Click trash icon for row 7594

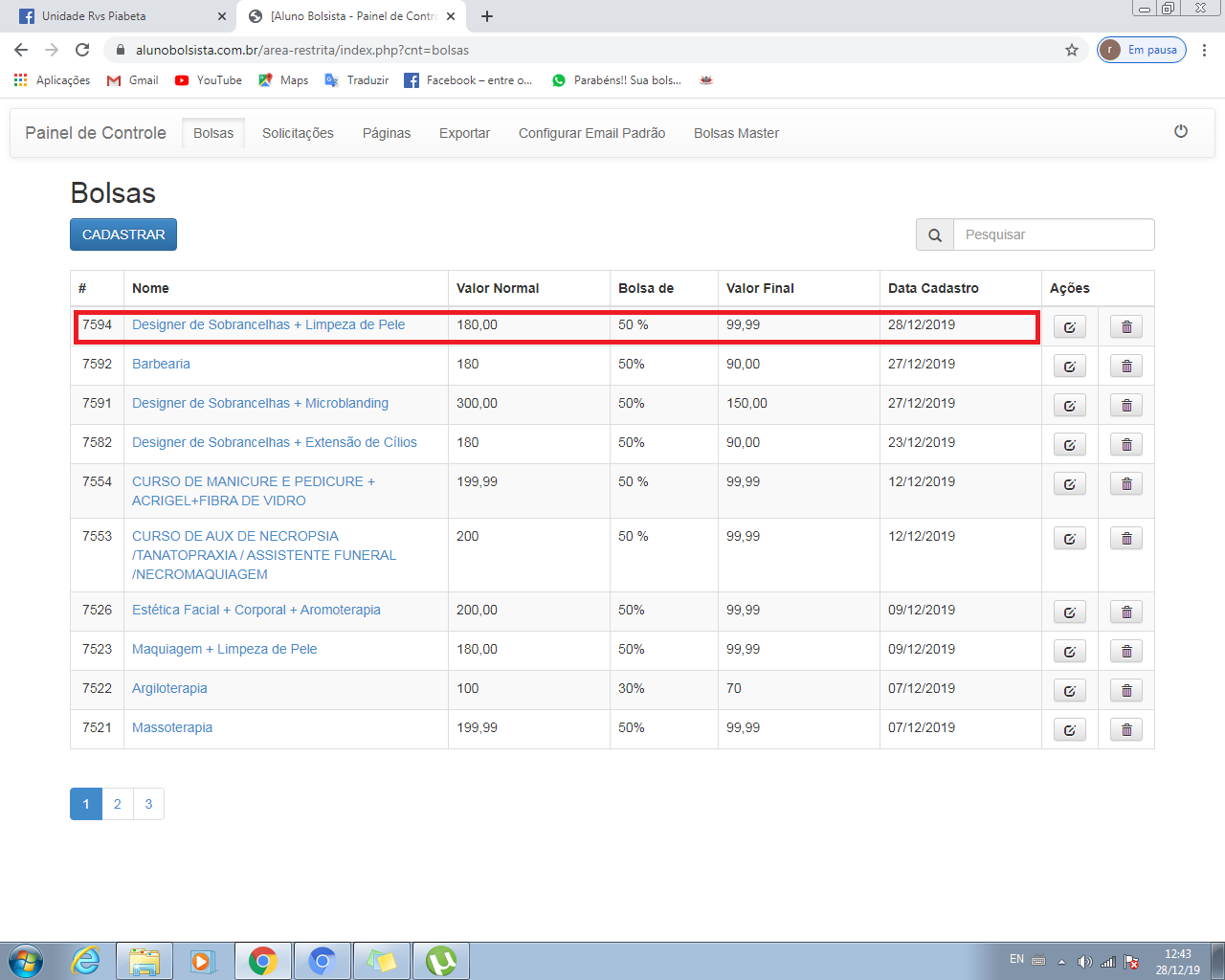pyautogui.click(x=1125, y=327)
